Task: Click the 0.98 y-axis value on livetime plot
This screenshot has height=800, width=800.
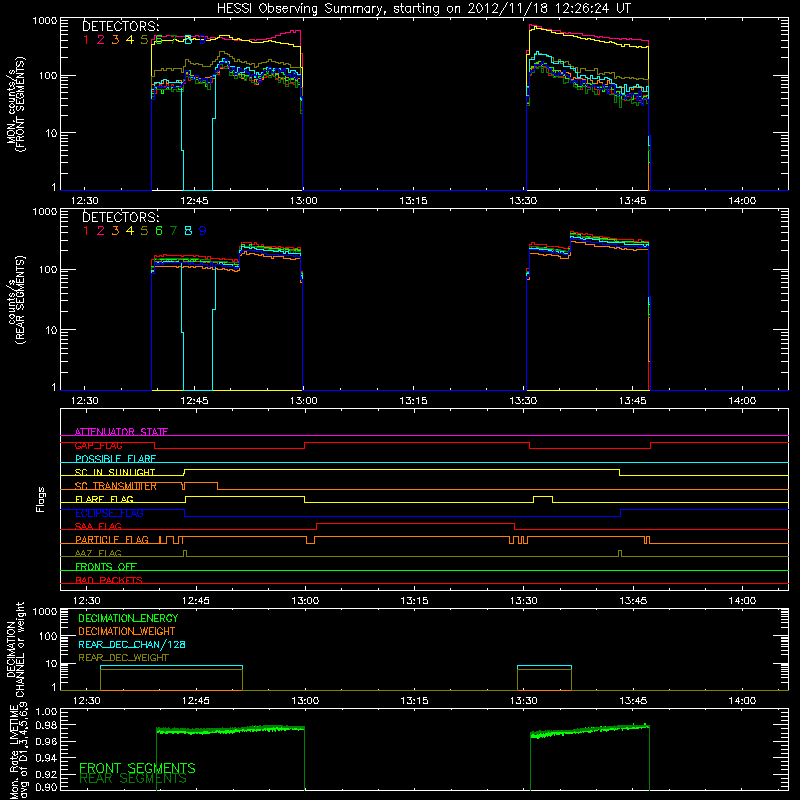Action: [46, 725]
